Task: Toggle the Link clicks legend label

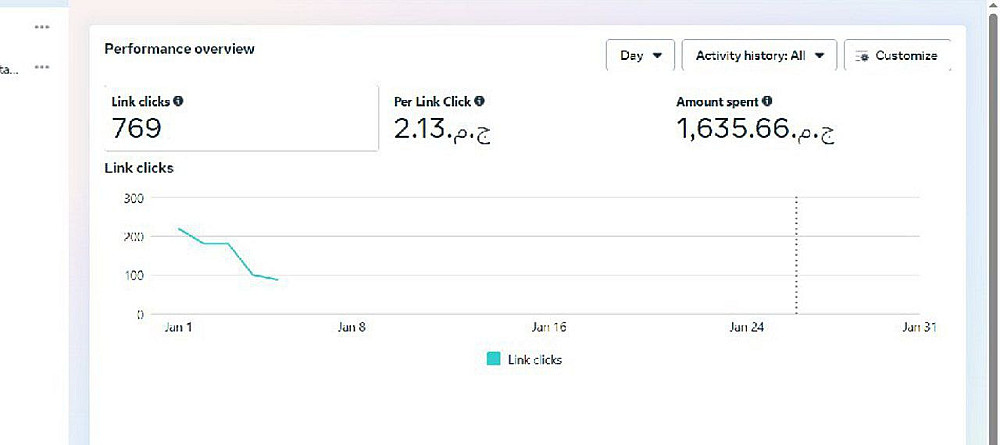Action: click(x=535, y=359)
